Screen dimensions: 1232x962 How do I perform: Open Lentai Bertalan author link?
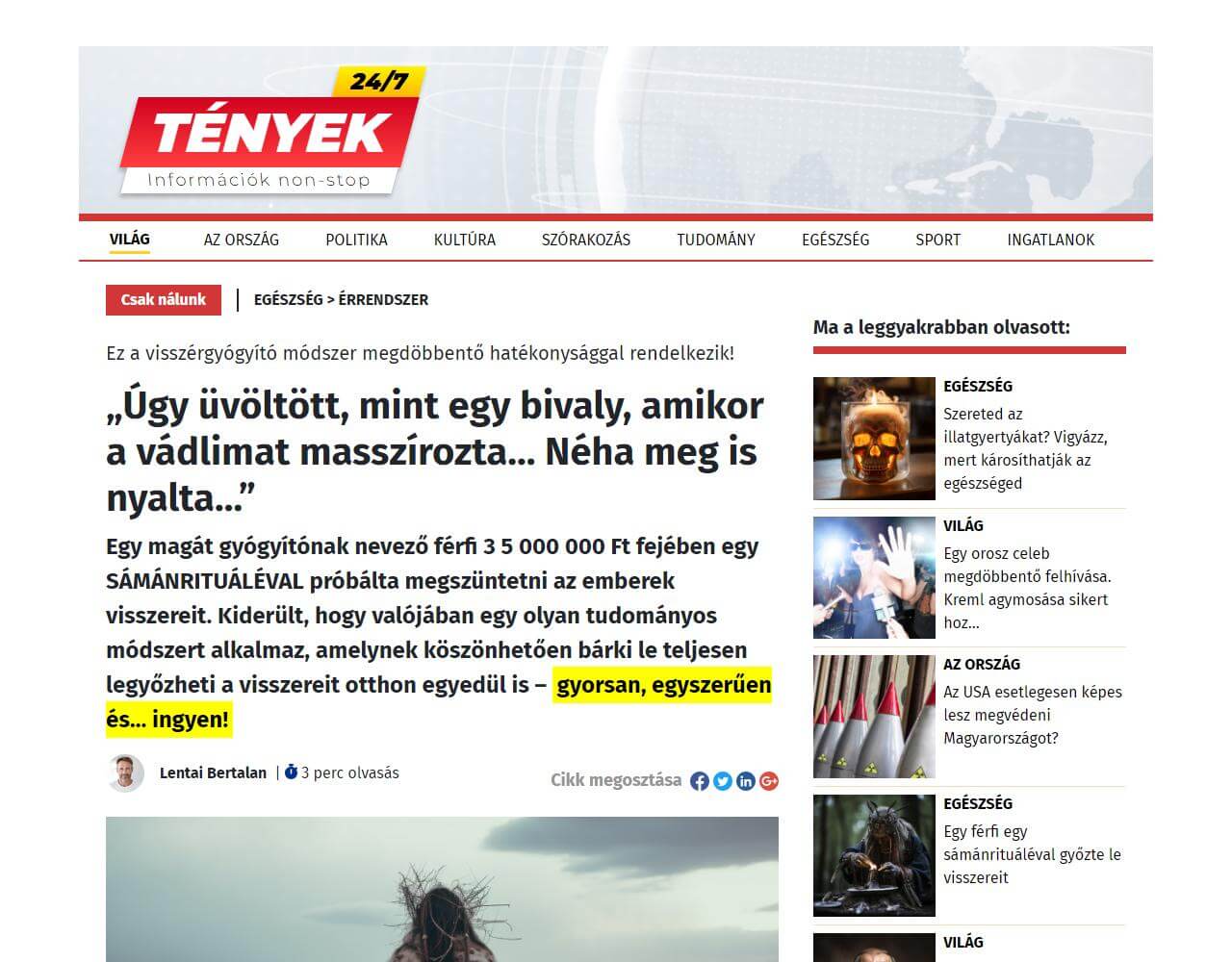pos(213,772)
